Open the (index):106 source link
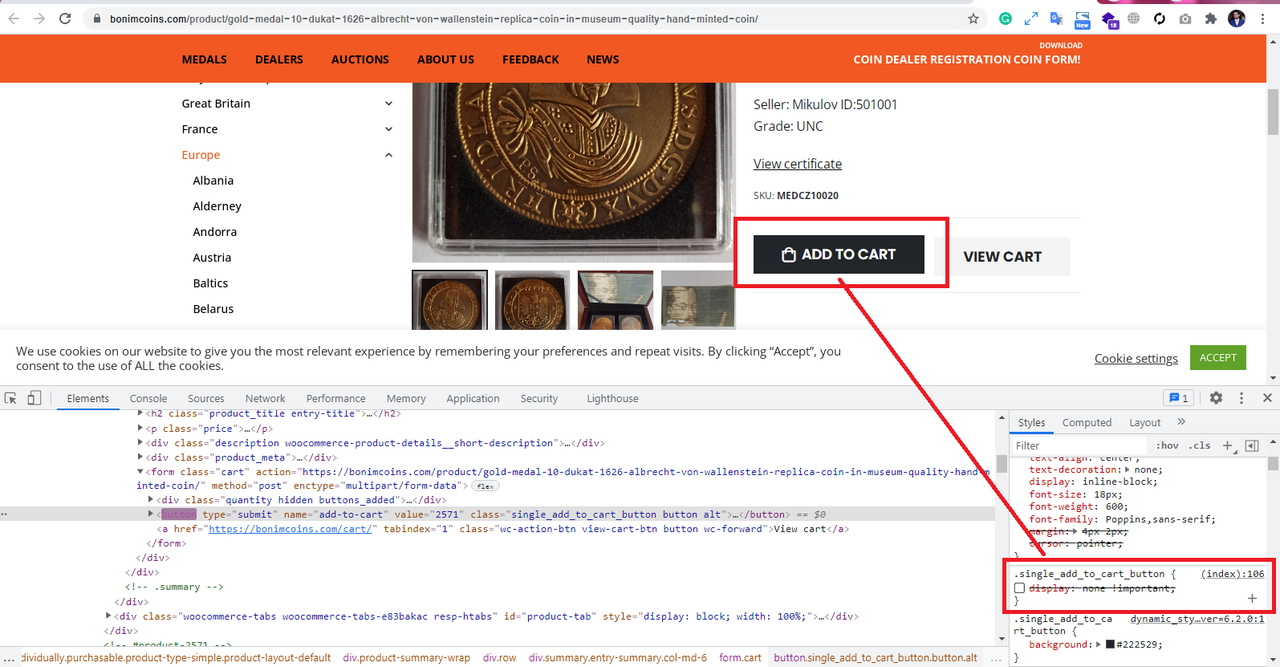This screenshot has height=667, width=1280. click(x=1233, y=574)
